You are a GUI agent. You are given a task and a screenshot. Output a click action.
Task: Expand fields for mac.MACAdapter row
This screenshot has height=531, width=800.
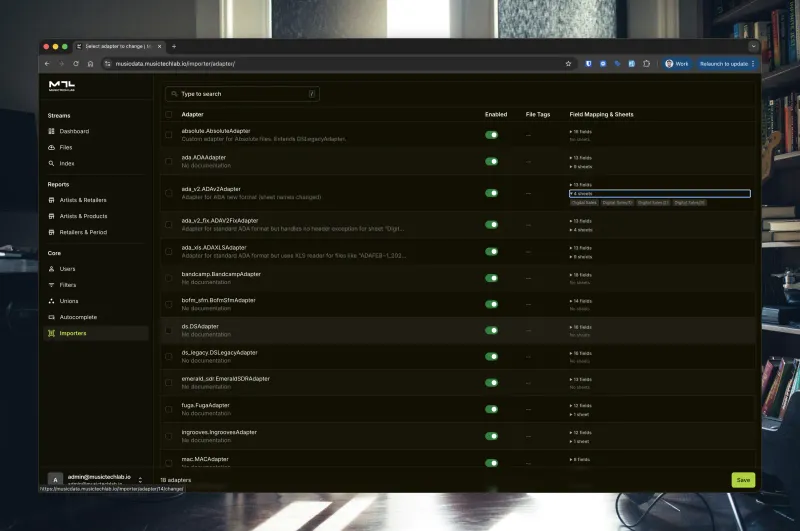(580, 460)
